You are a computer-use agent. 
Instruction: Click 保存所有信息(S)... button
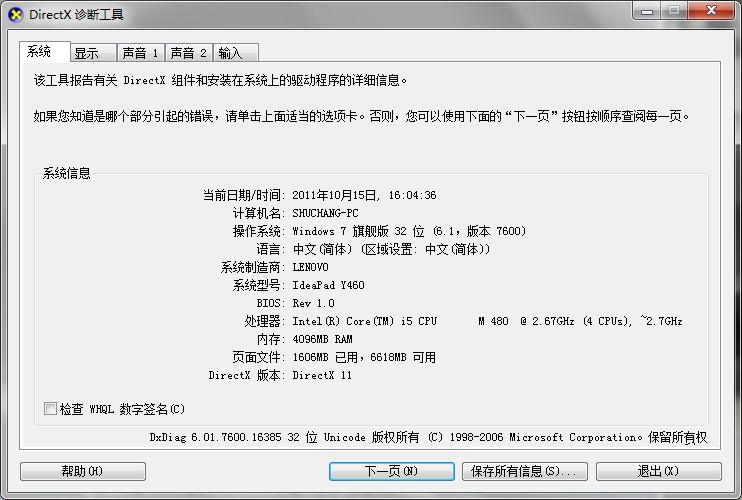click(524, 471)
